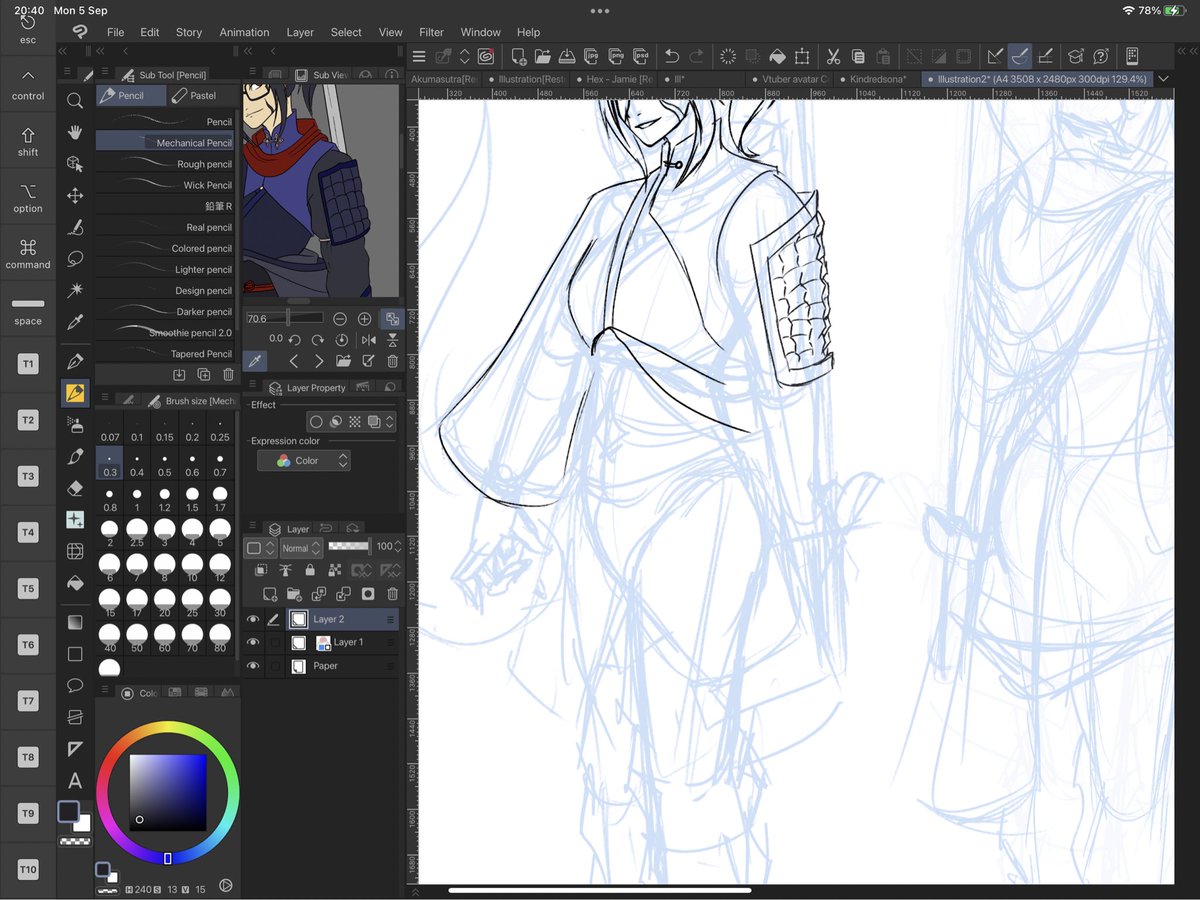Viewport: 1200px width, 900px height.
Task: Open the Normal blending mode dropdown
Action: [301, 548]
